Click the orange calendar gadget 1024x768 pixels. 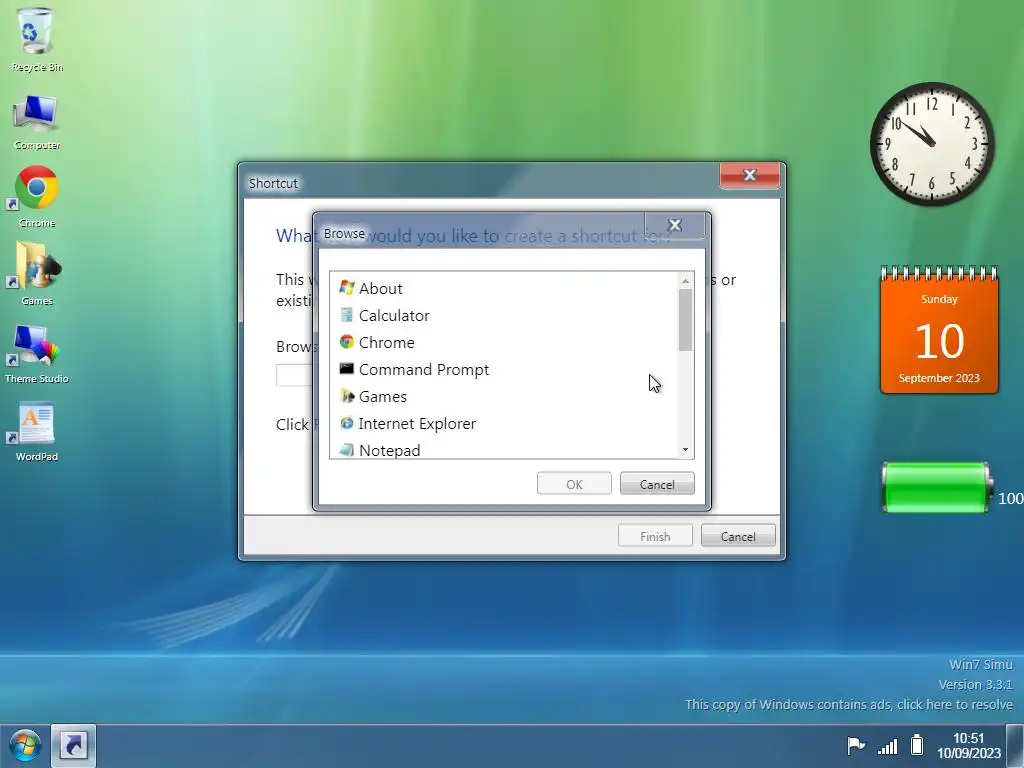[x=939, y=330]
